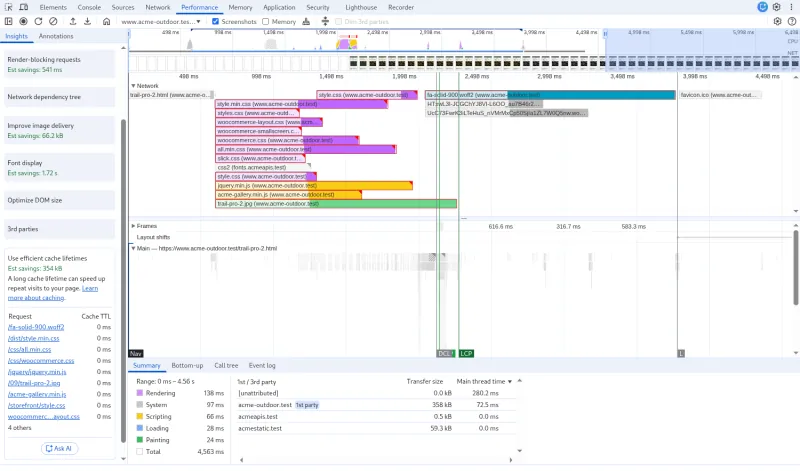Go to the Performance home landing icon

[x=106, y=21]
